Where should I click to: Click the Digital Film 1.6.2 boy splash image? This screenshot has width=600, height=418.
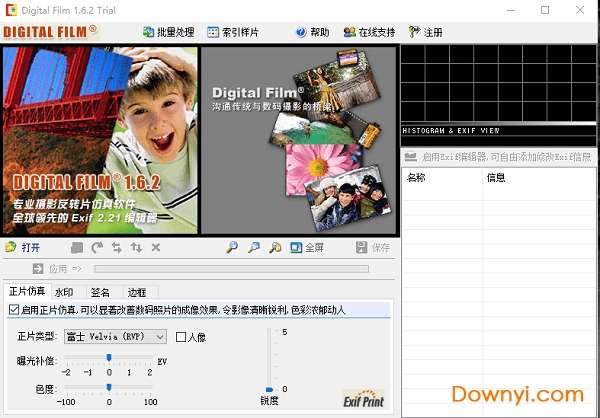(100, 140)
